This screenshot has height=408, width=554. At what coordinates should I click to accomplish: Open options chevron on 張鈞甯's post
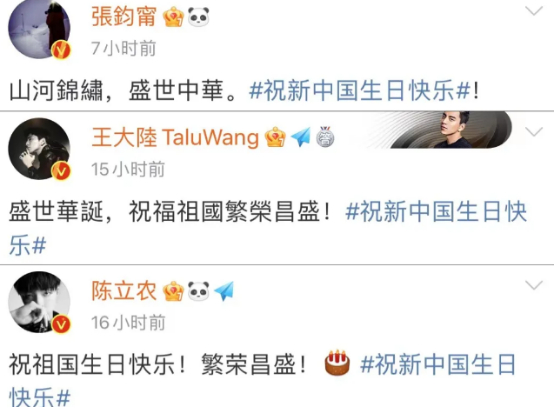point(534,11)
